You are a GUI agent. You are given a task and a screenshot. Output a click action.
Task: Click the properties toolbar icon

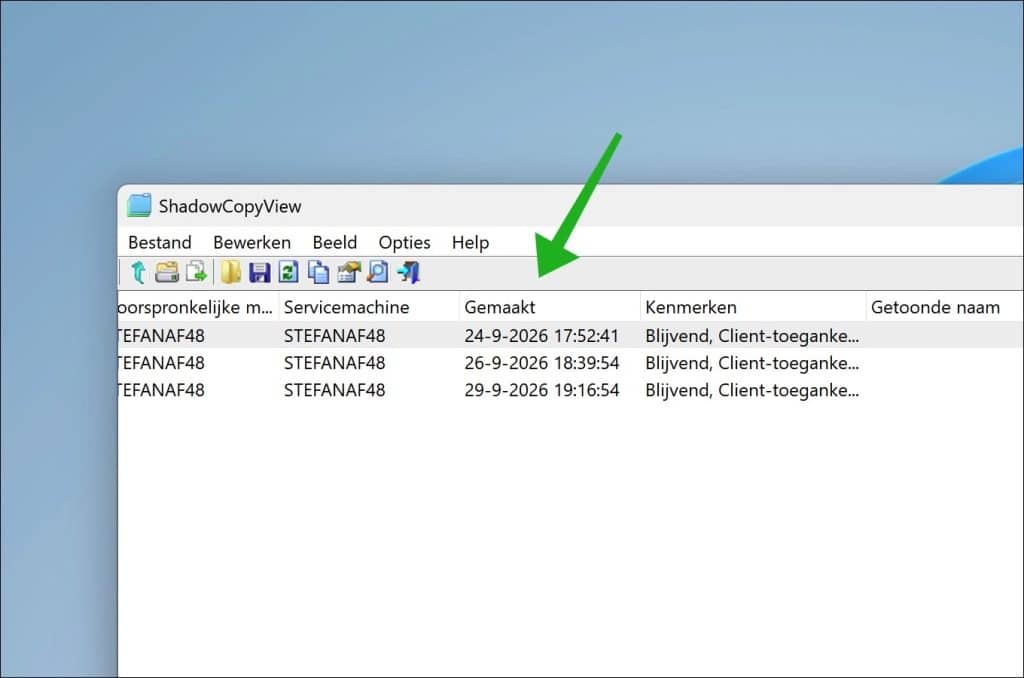348,272
